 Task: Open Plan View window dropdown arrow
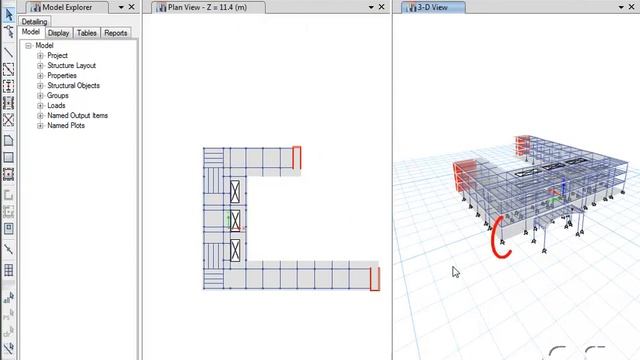tap(371, 7)
